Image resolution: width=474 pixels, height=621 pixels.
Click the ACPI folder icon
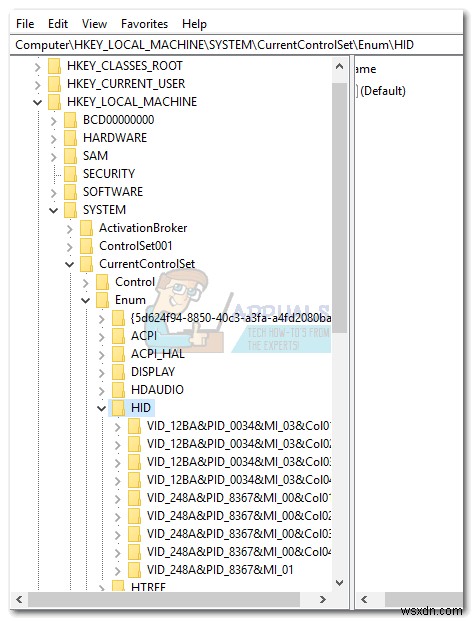(118, 336)
